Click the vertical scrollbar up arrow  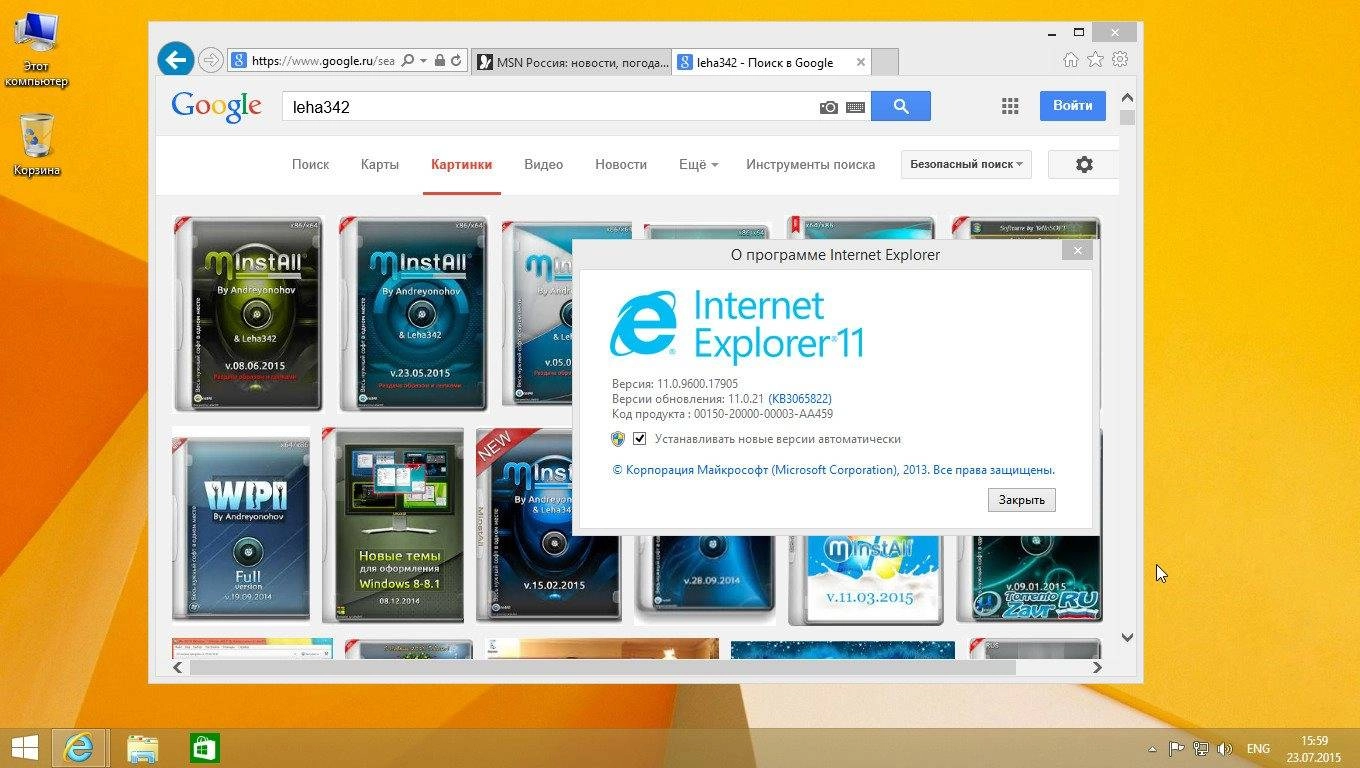pyautogui.click(x=1127, y=98)
